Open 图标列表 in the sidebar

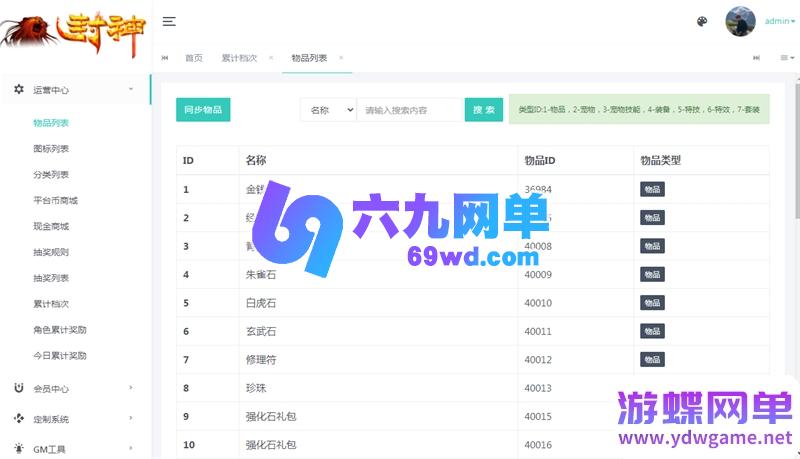51,149
